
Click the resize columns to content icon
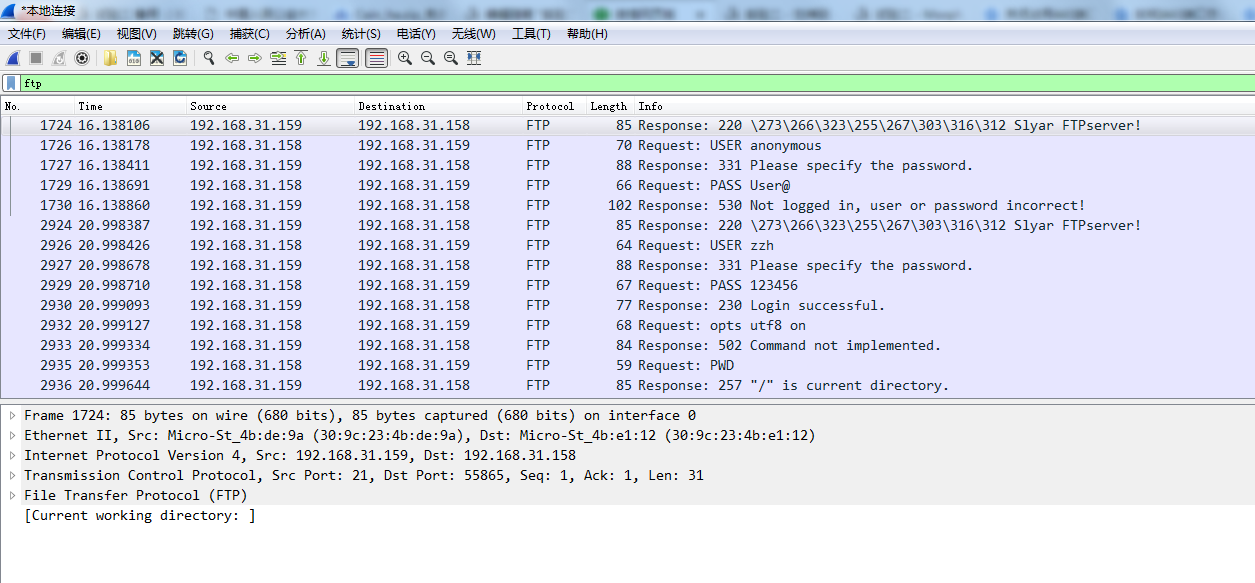(474, 58)
